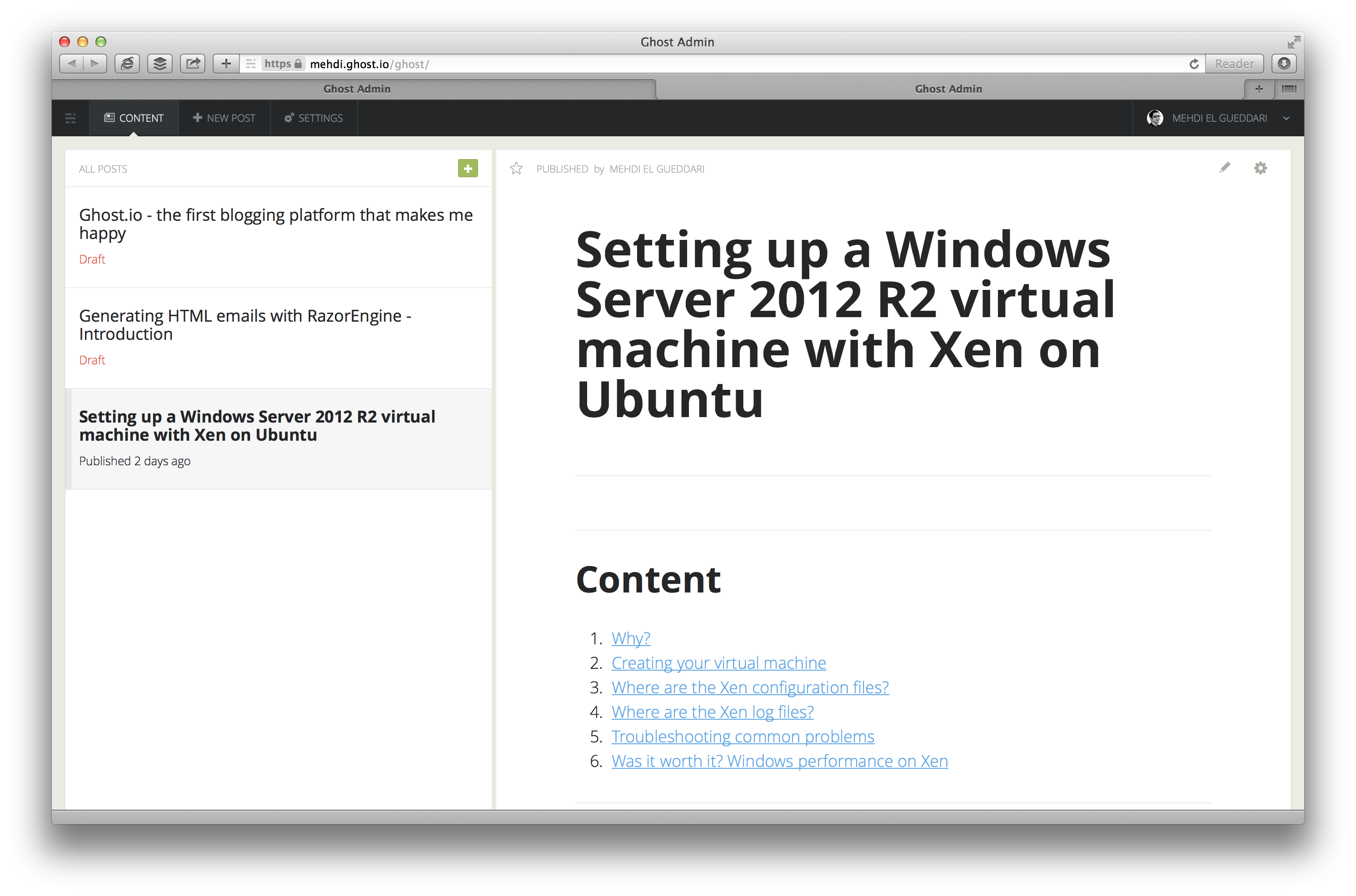
Task: Click the reading list icon beside https
Action: point(250,64)
